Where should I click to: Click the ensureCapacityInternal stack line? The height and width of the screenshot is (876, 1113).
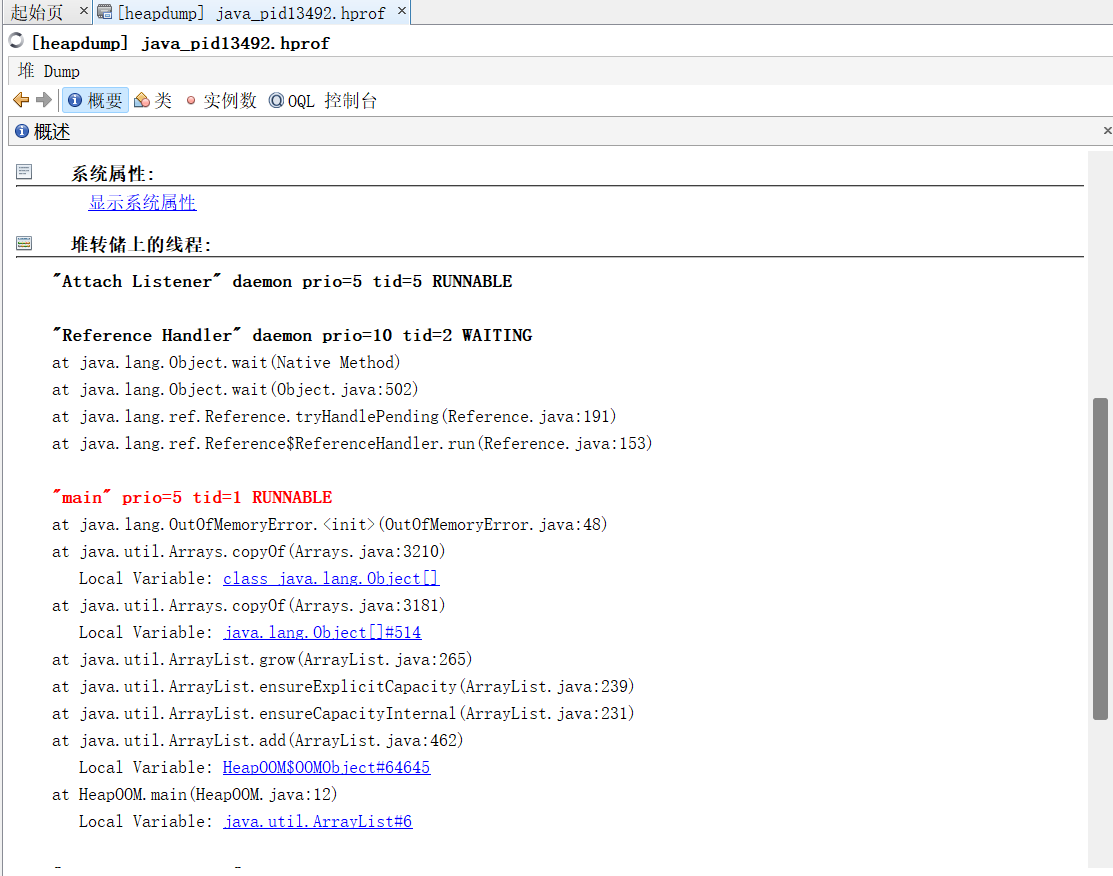click(343, 713)
